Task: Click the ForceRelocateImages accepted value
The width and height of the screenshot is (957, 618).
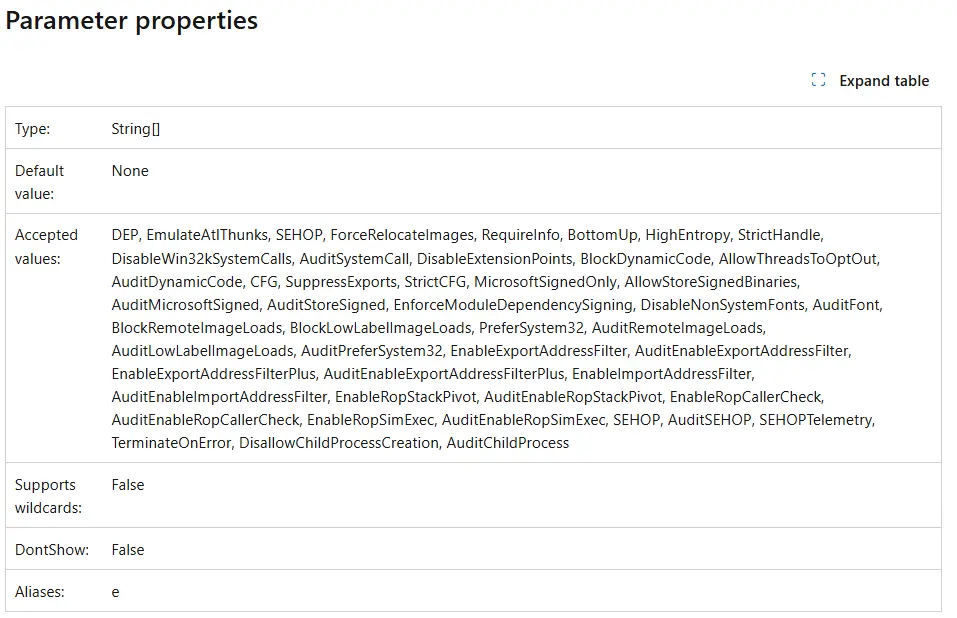Action: (402, 235)
